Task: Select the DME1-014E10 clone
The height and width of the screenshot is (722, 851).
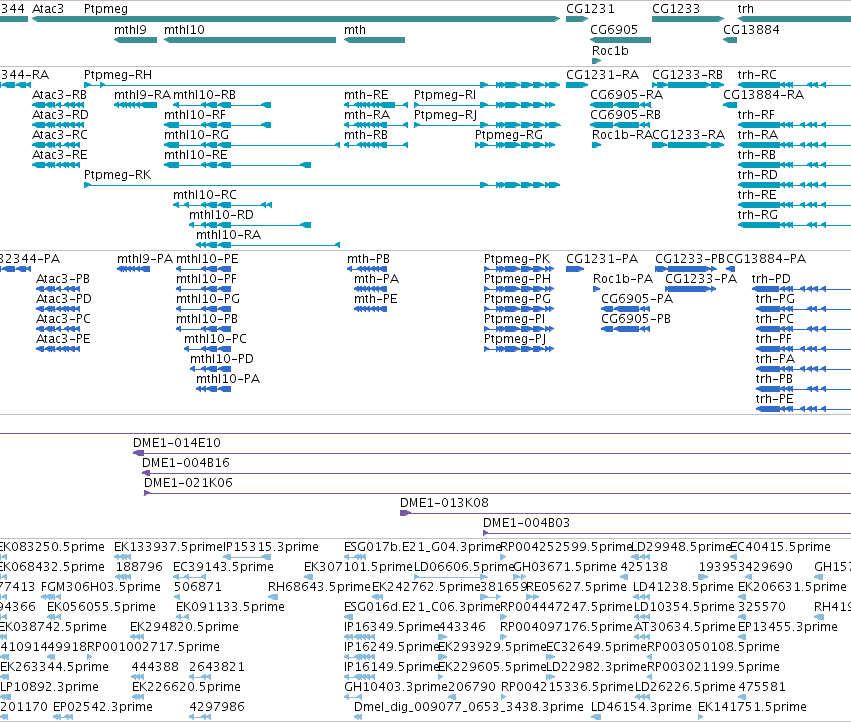Action: click(492, 453)
